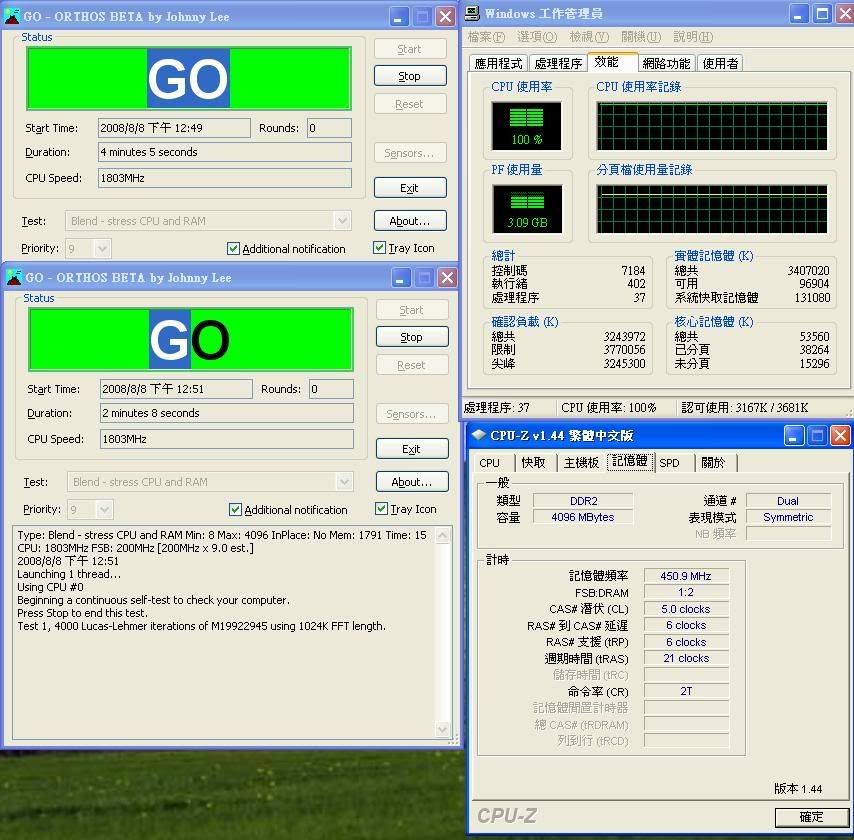The height and width of the screenshot is (840, 854).
Task: Open the CPU tab in CPU-Z
Action: 490,463
